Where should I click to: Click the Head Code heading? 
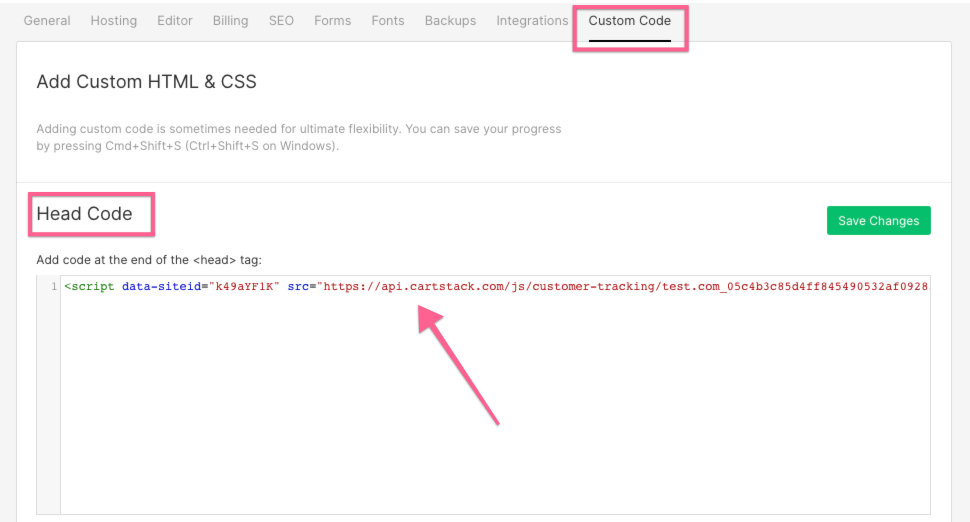[x=84, y=214]
